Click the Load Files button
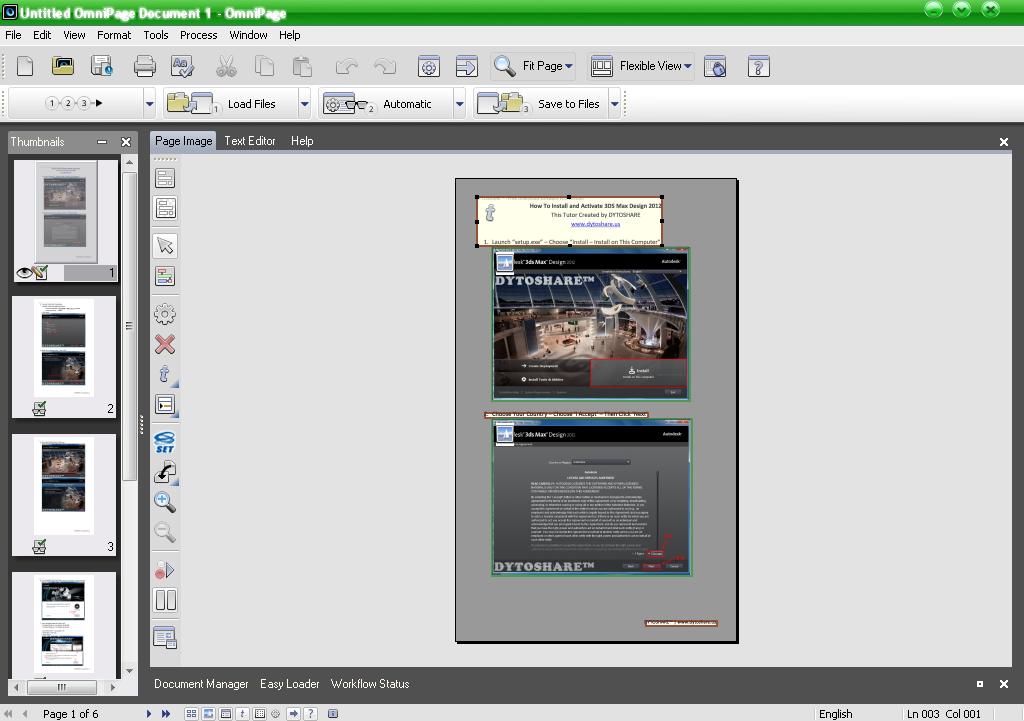This screenshot has height=721, width=1024. click(231, 104)
